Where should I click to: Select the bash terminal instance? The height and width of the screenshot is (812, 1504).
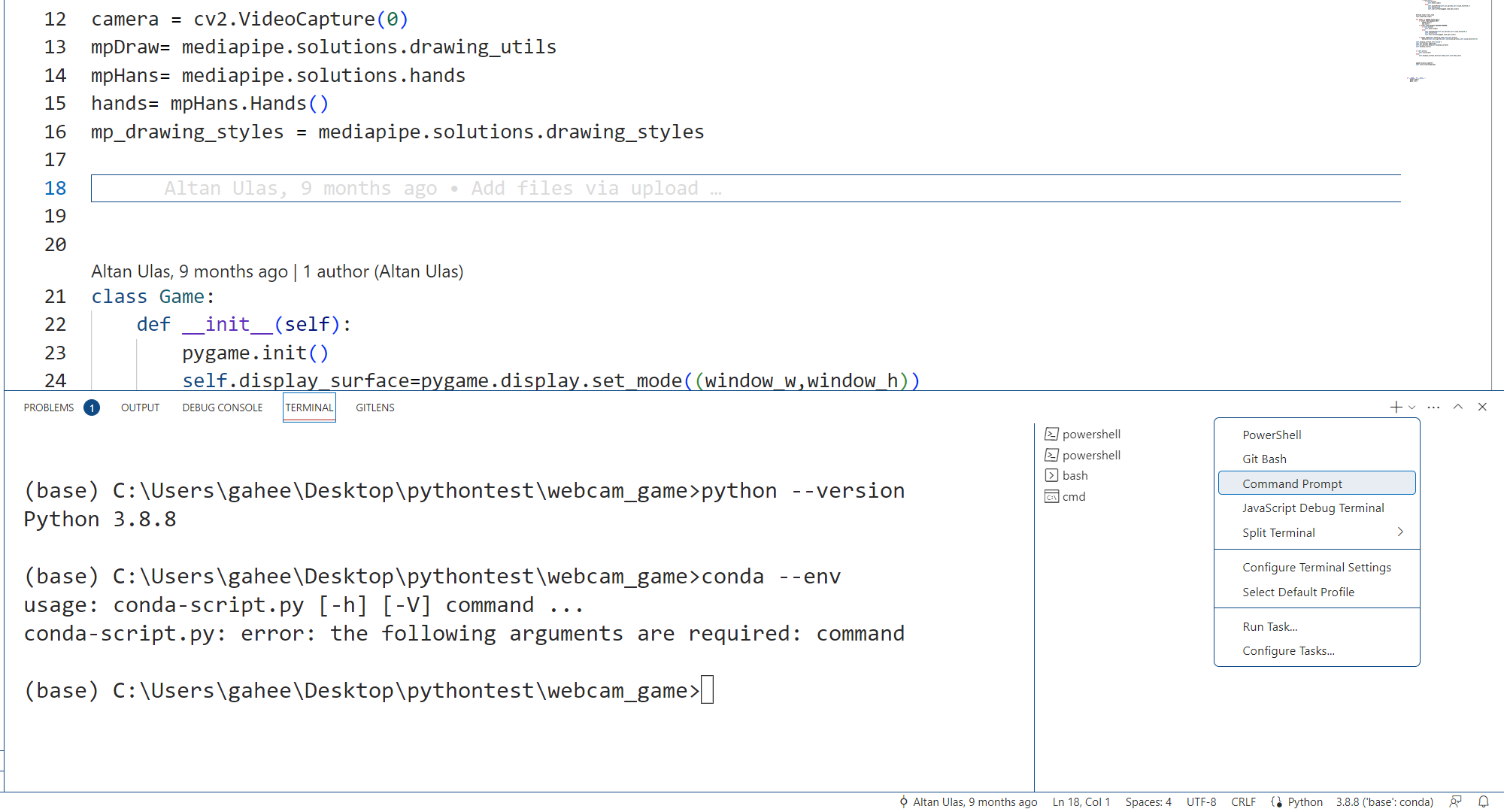tap(1075, 475)
